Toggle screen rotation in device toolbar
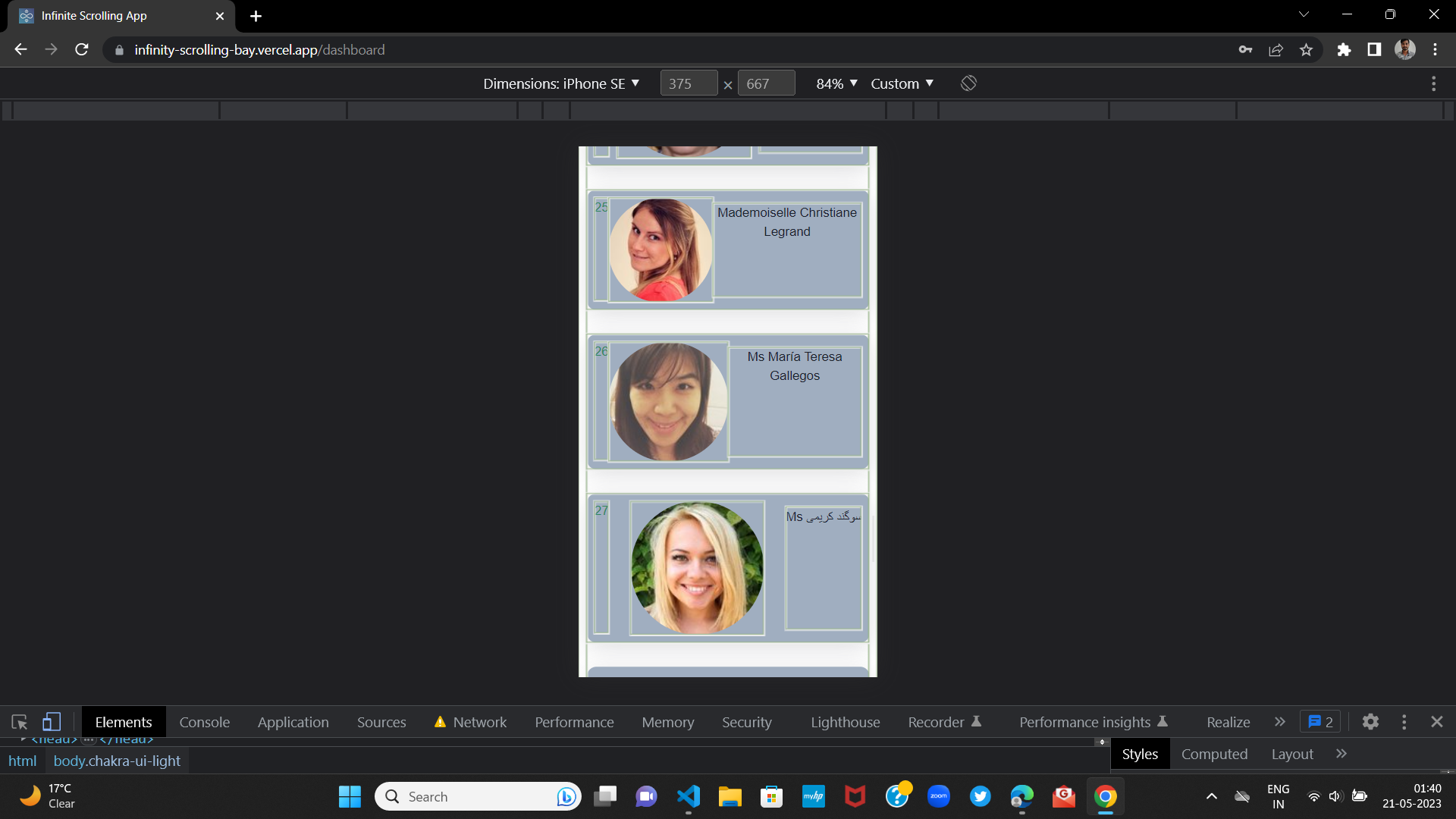 (968, 83)
